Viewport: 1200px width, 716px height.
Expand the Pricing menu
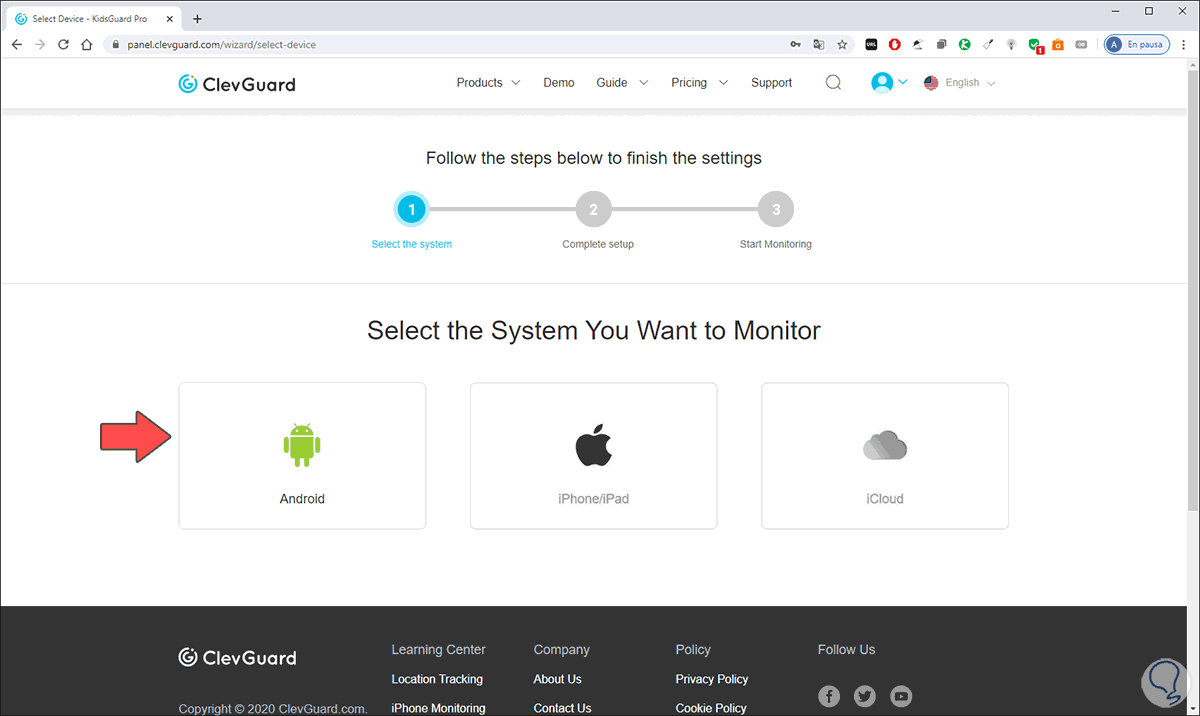tap(699, 83)
